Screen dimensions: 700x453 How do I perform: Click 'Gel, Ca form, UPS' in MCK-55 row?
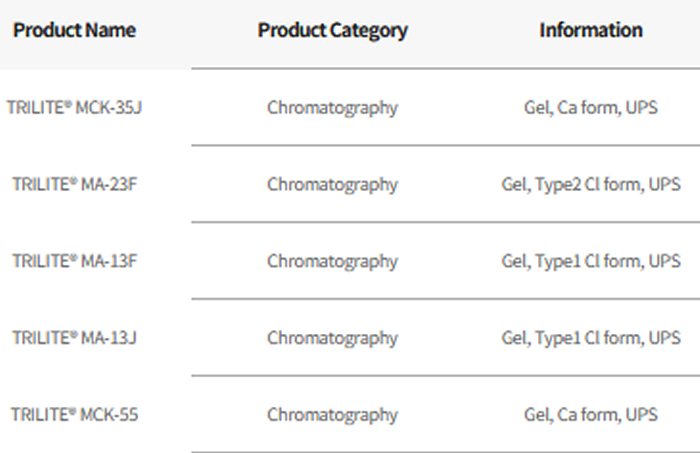[591, 414]
